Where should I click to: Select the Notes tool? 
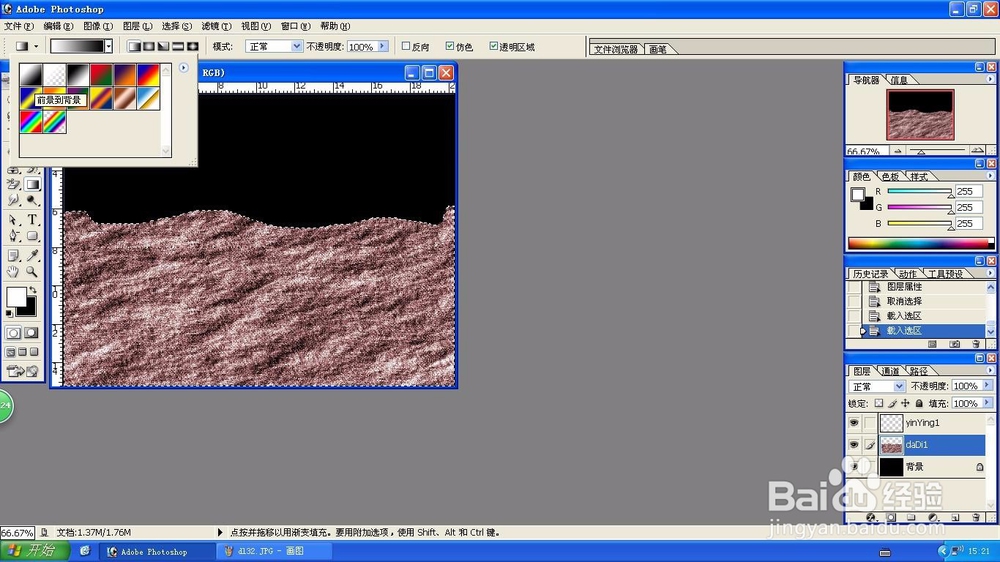click(13, 255)
